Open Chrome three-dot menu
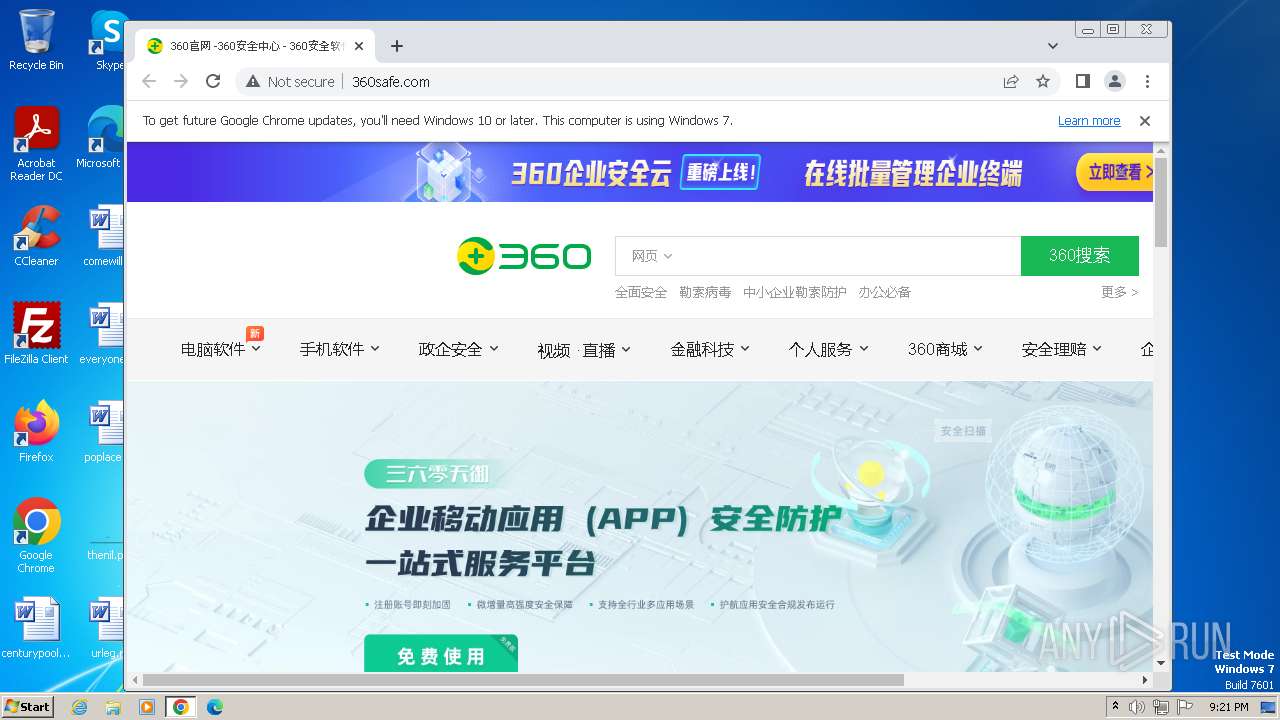The image size is (1280, 720). [1147, 82]
